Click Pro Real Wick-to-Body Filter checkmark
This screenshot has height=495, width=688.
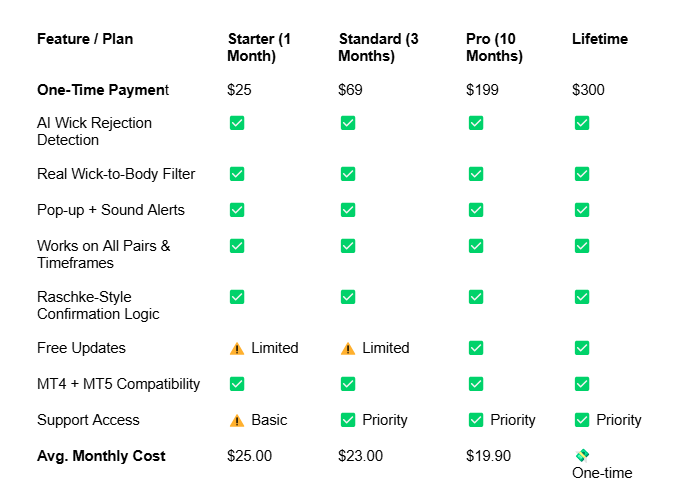pos(476,174)
